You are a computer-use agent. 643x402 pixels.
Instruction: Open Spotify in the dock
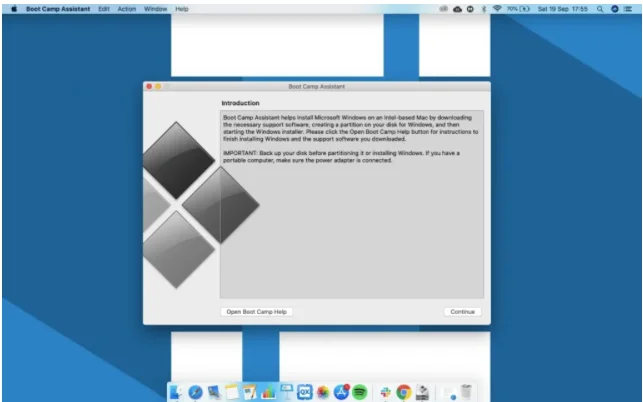tap(360, 391)
